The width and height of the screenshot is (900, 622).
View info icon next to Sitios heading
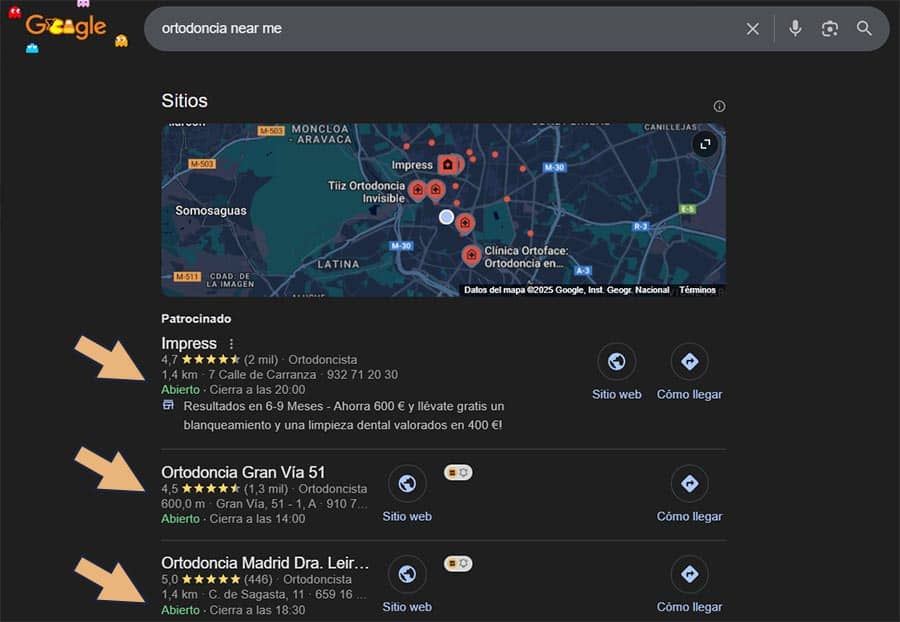pyautogui.click(x=719, y=105)
